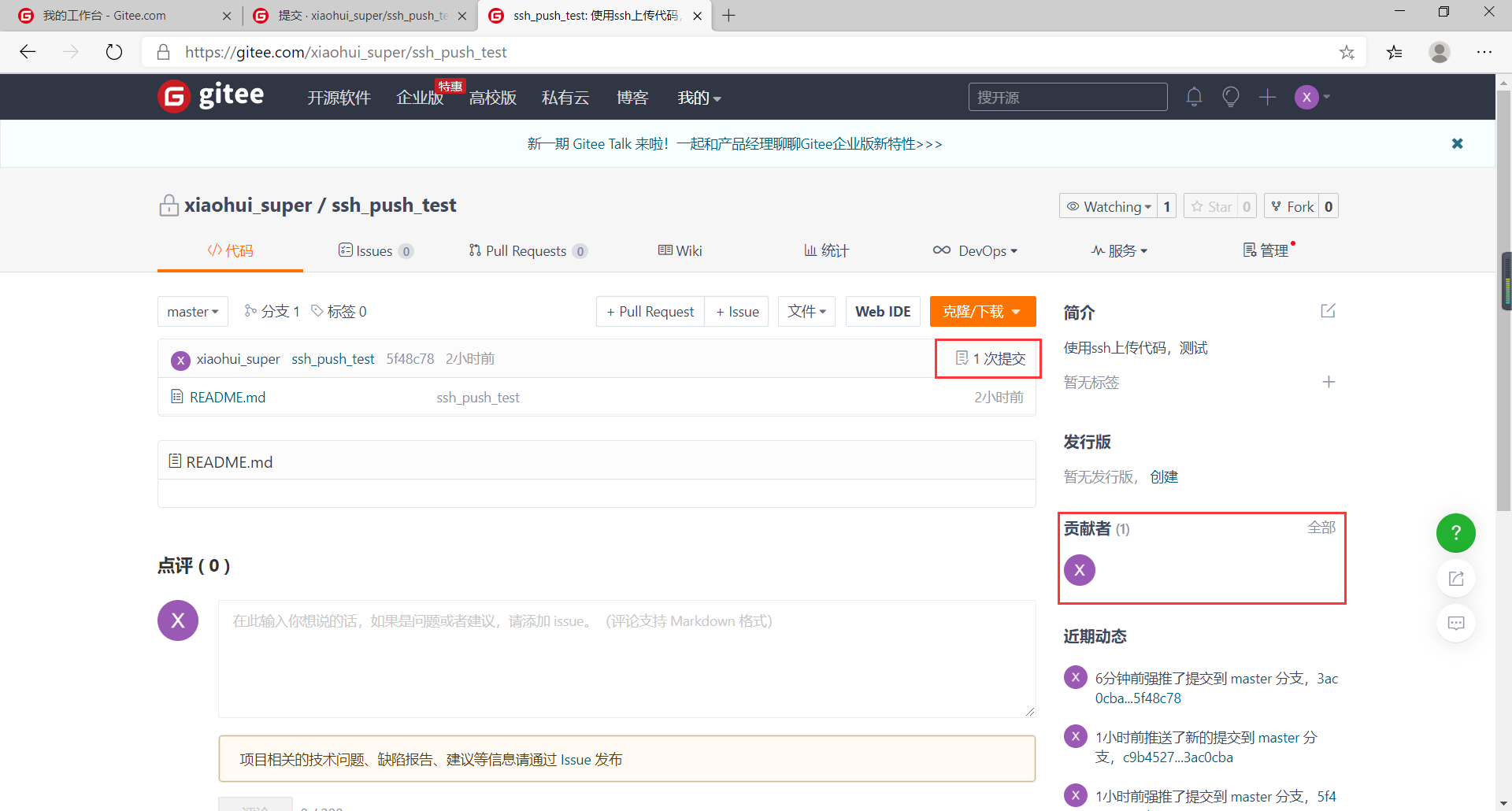Expand the DevOps menu

pos(975,250)
